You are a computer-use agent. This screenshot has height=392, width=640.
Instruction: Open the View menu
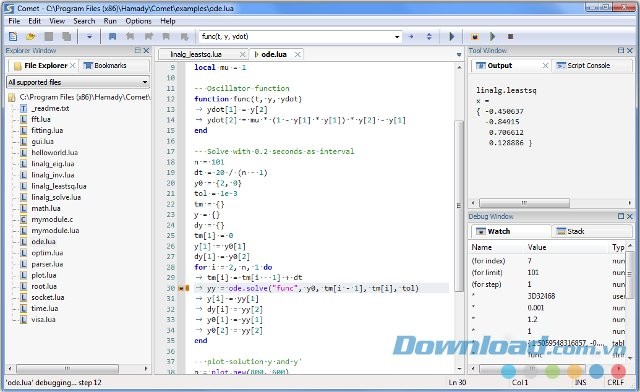click(x=57, y=21)
